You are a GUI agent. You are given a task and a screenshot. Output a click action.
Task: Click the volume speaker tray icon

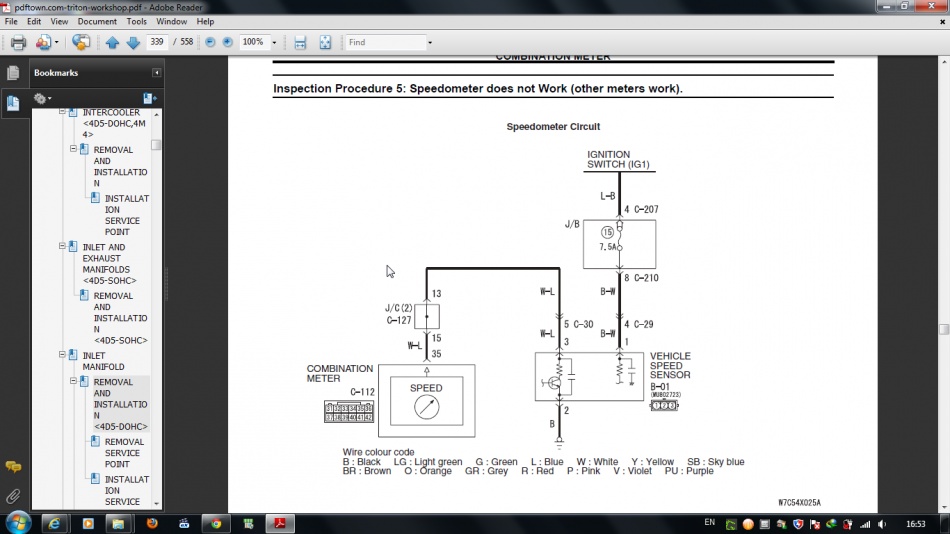[x=882, y=524]
